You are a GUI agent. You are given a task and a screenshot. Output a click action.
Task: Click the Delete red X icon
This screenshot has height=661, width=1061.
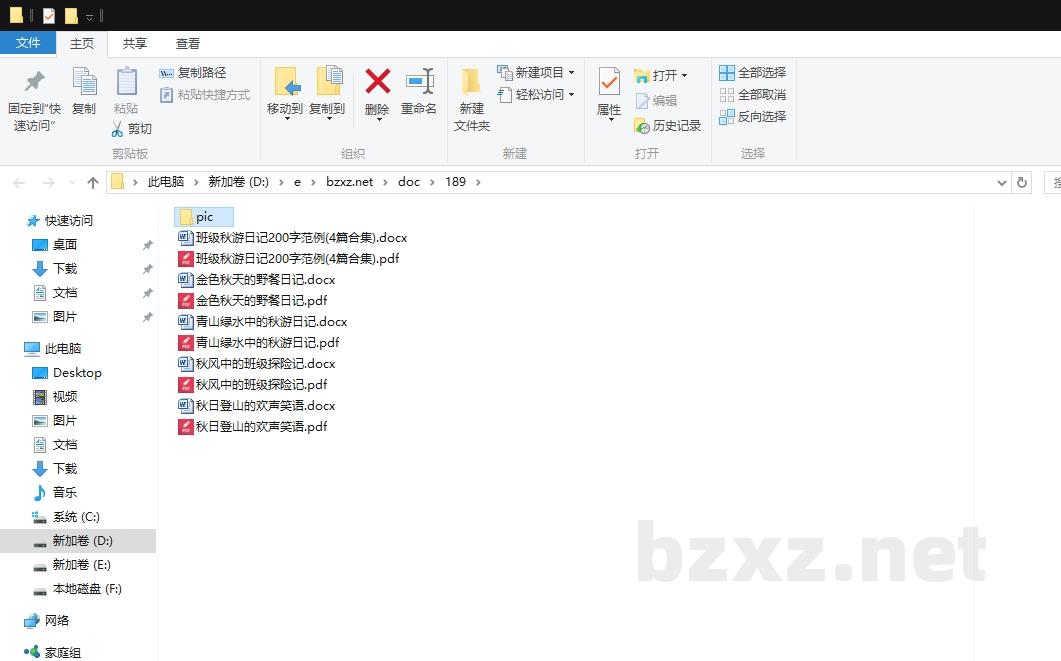tap(377, 82)
